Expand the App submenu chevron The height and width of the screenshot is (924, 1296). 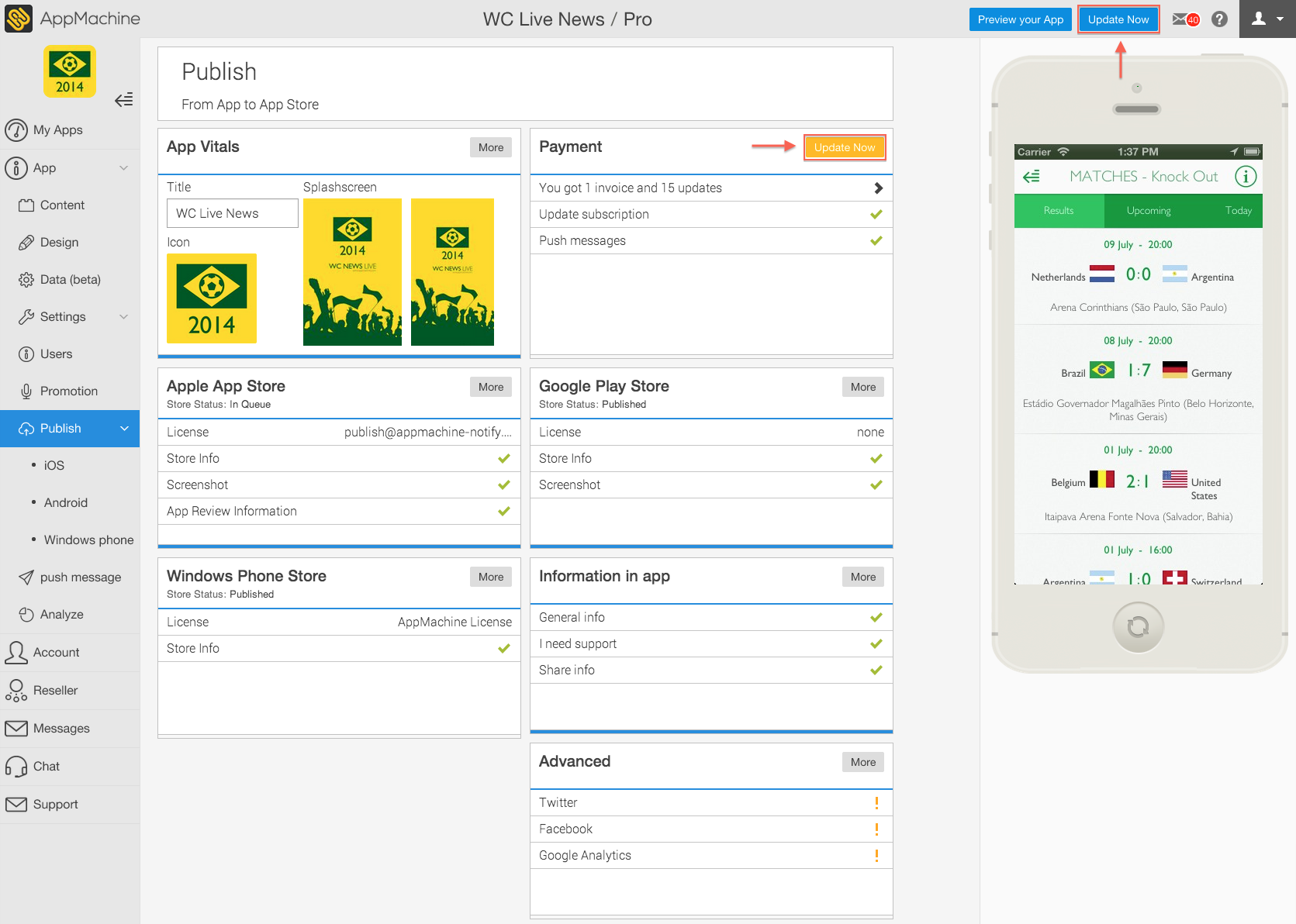pyautogui.click(x=124, y=168)
